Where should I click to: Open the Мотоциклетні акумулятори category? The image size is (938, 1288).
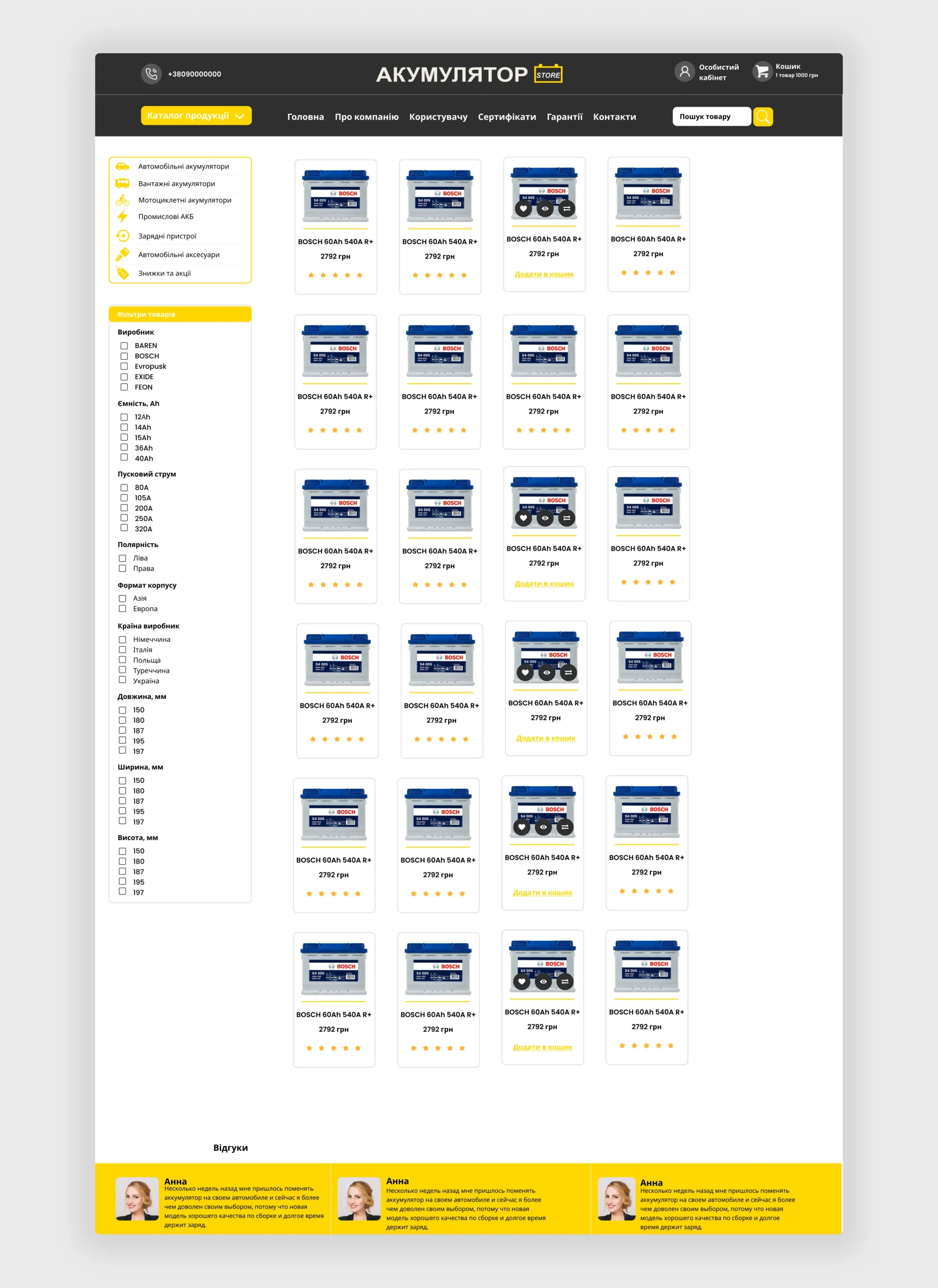122,200
